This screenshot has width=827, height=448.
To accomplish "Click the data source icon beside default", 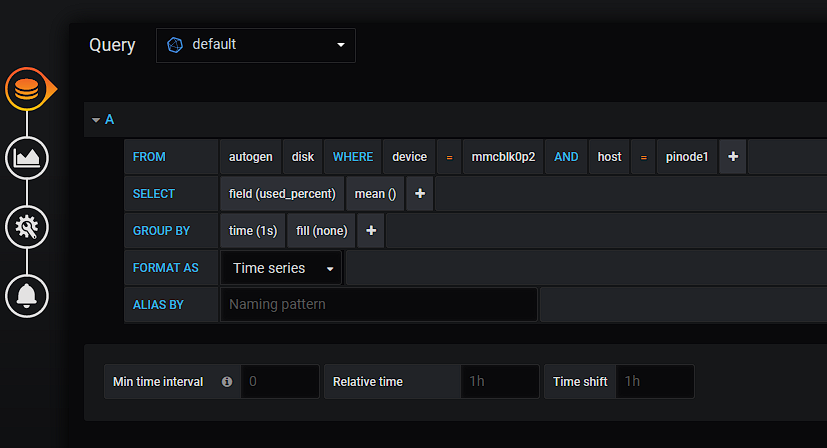I will click(176, 45).
